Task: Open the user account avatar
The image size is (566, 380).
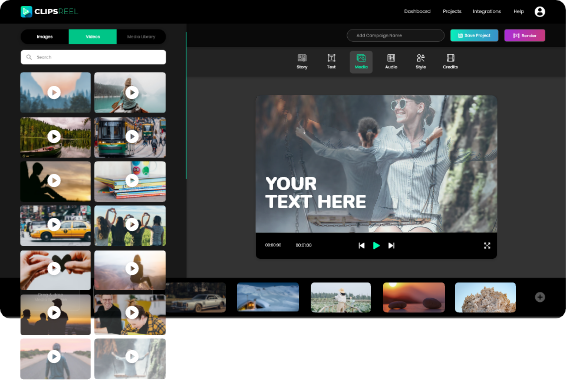Action: click(540, 12)
